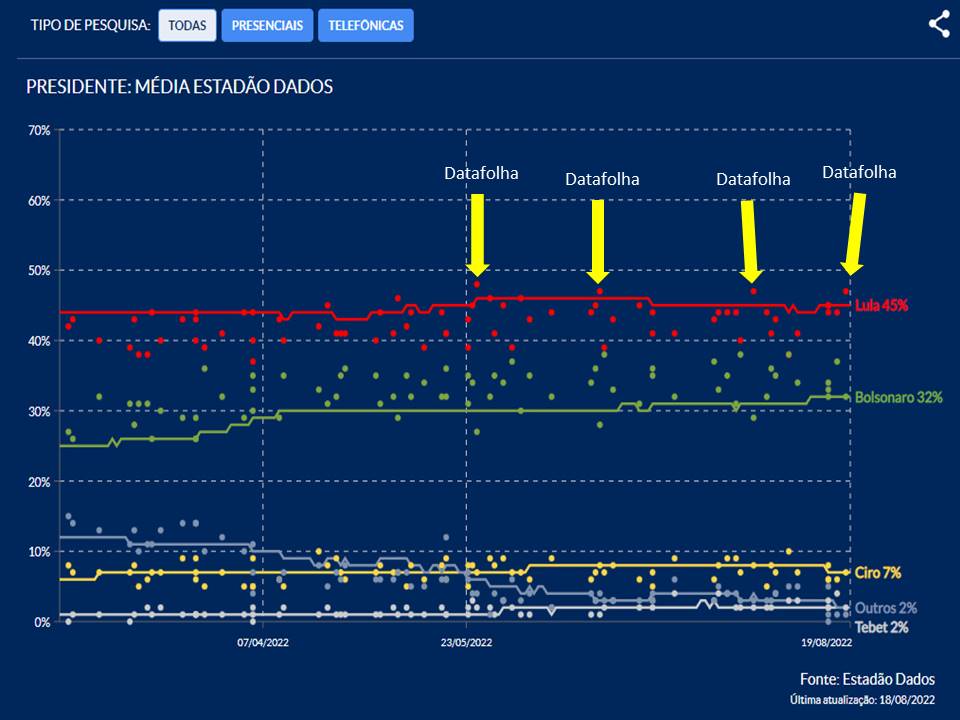Click the Última atualização date text
The width and height of the screenshot is (960, 720).
tap(862, 700)
